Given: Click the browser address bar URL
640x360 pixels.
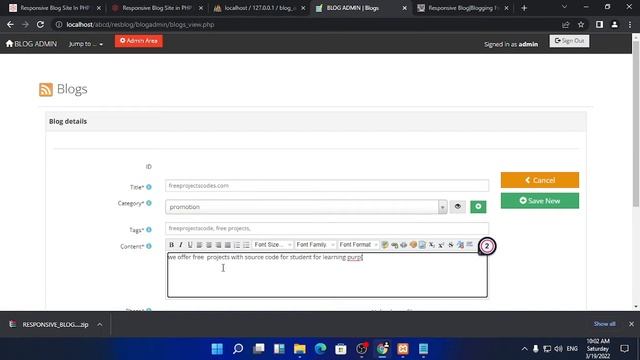Looking at the screenshot, I should click(x=140, y=24).
